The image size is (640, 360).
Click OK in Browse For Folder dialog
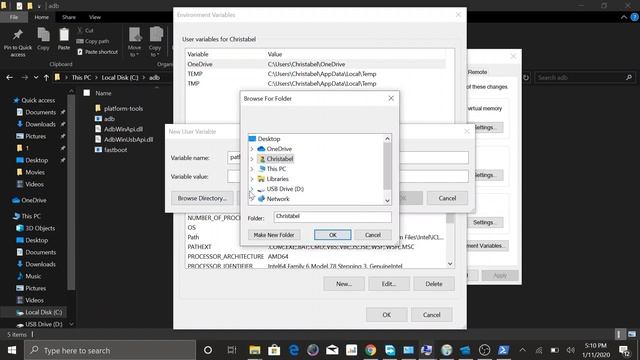click(332, 235)
